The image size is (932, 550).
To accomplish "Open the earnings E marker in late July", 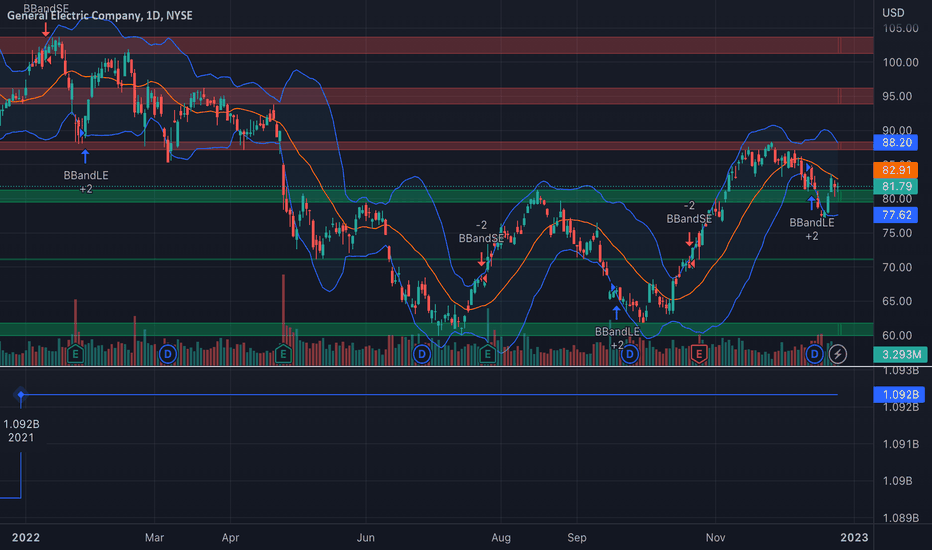I will [x=487, y=354].
